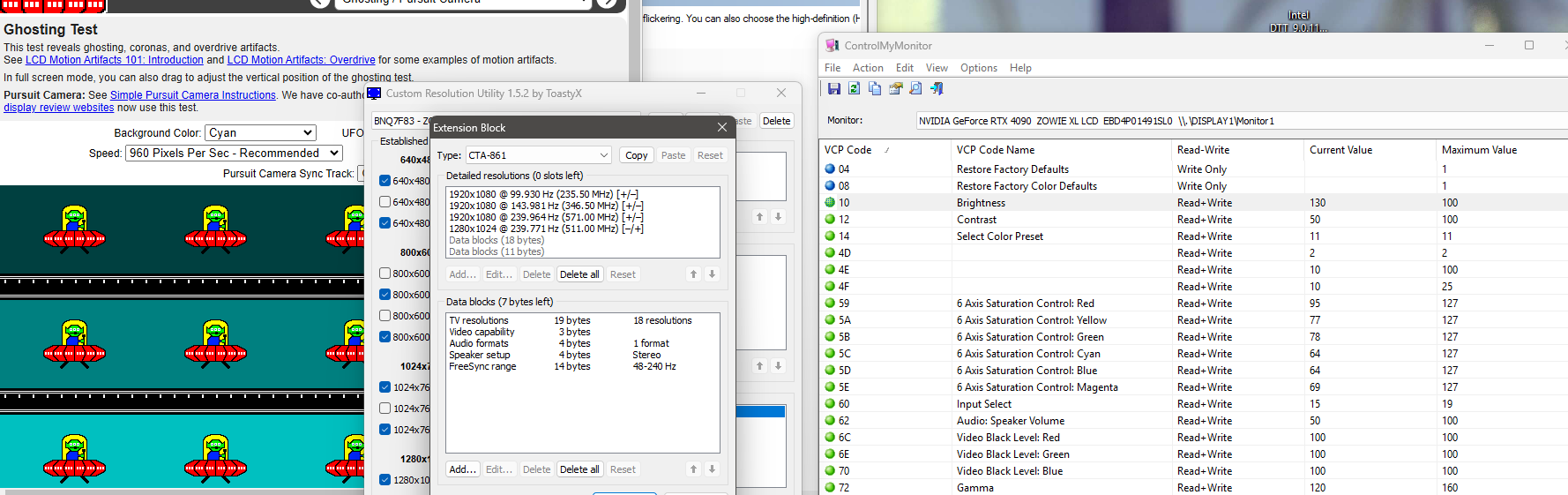Click Exit icon in ControlMyMonitor toolbar
The height and width of the screenshot is (495, 1568).
point(937,88)
